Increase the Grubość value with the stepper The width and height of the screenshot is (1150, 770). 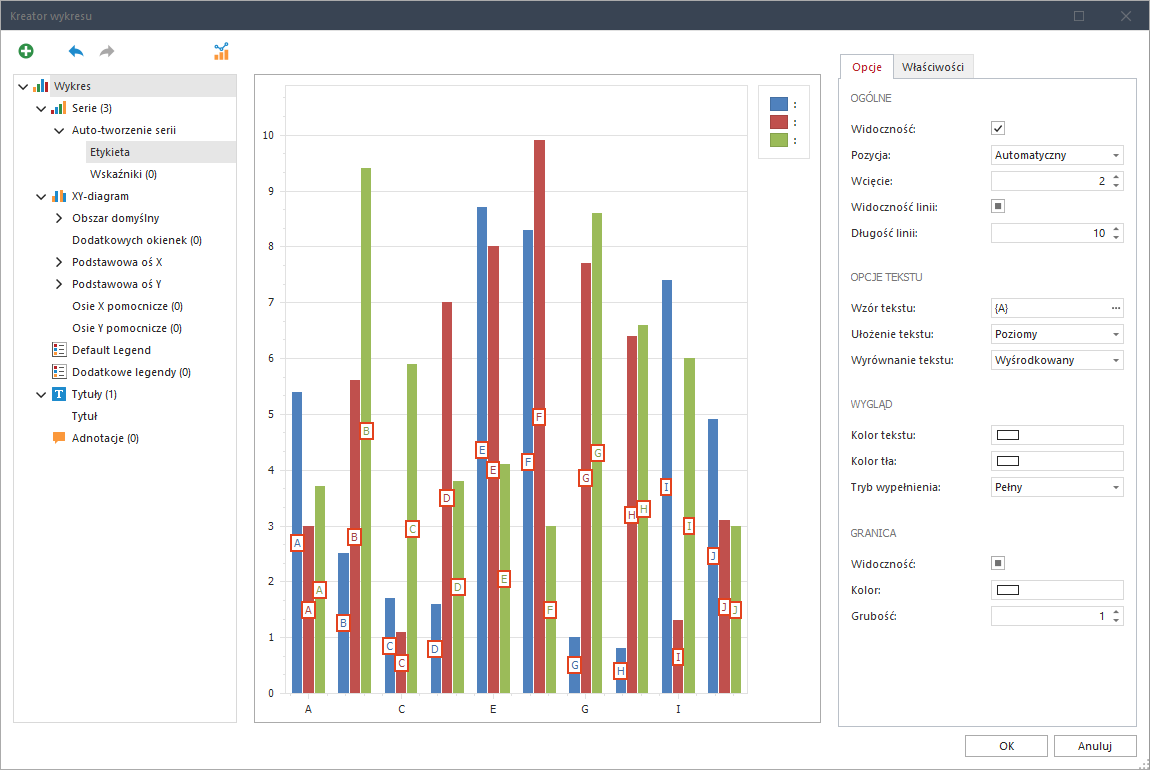(1116, 612)
